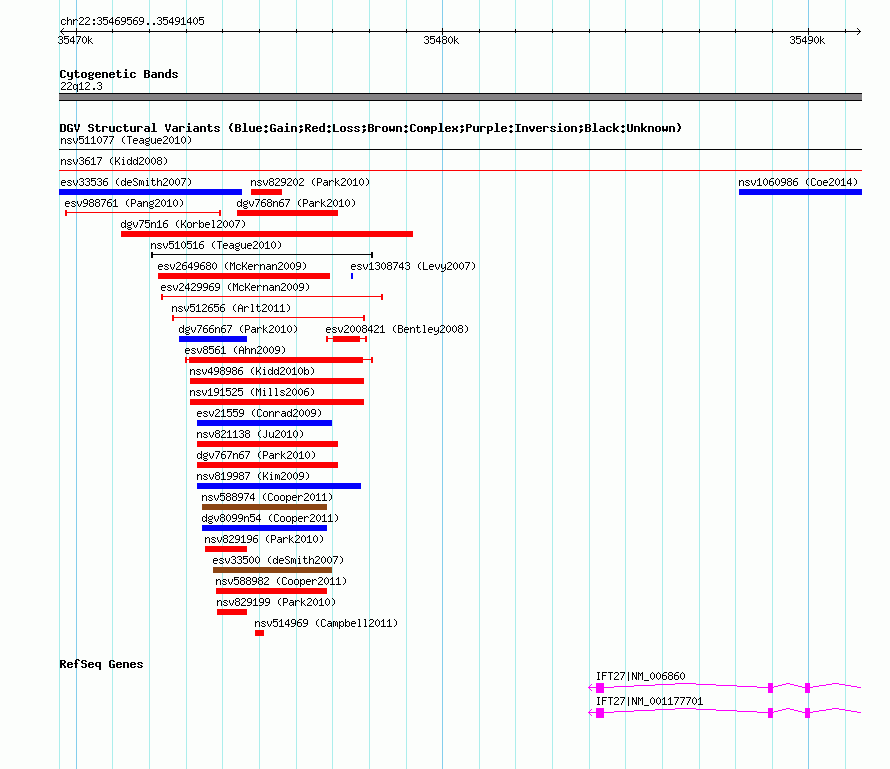
Task: Click the 35470k ruler position label
Action: coord(75,40)
